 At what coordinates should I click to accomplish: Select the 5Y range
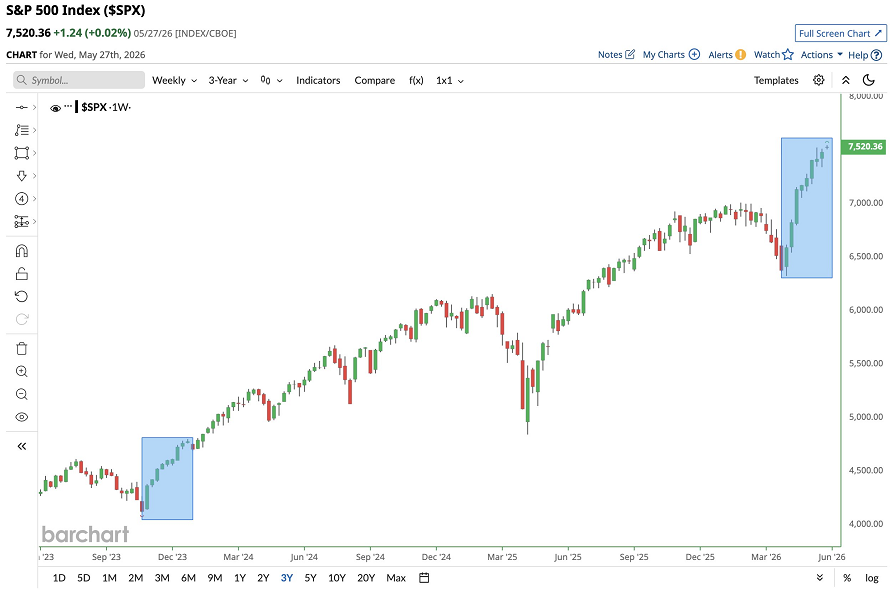pyautogui.click(x=310, y=578)
